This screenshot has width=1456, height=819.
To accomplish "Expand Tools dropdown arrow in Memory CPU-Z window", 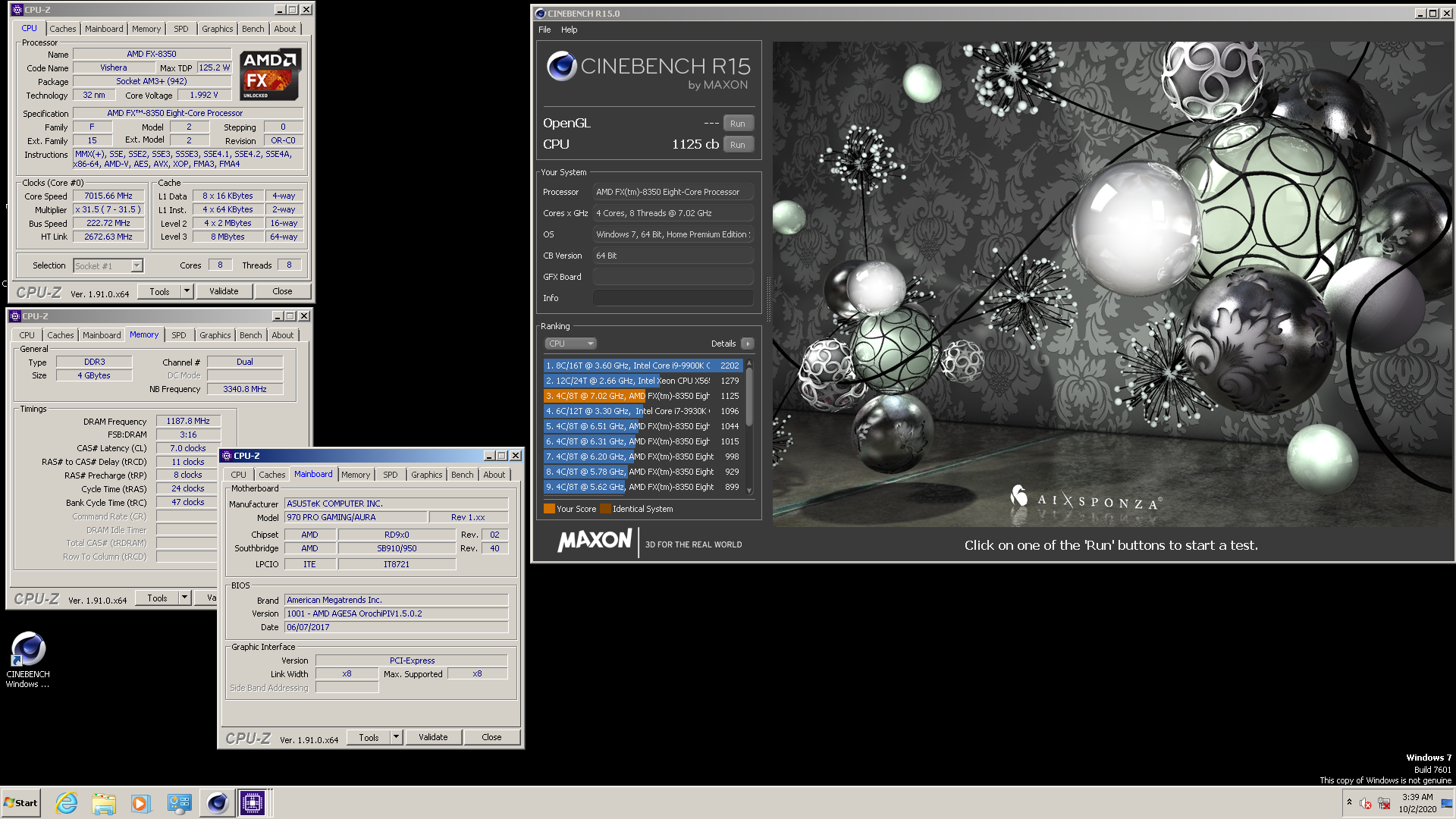I will coord(184,598).
